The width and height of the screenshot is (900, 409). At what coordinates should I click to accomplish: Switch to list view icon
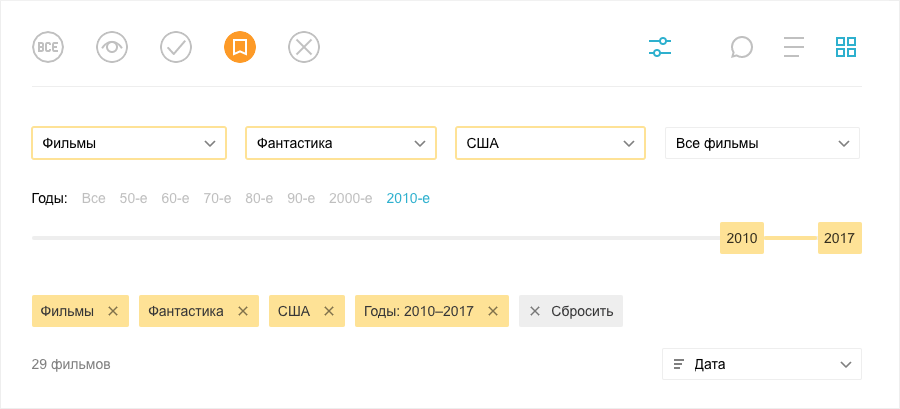[x=794, y=47]
